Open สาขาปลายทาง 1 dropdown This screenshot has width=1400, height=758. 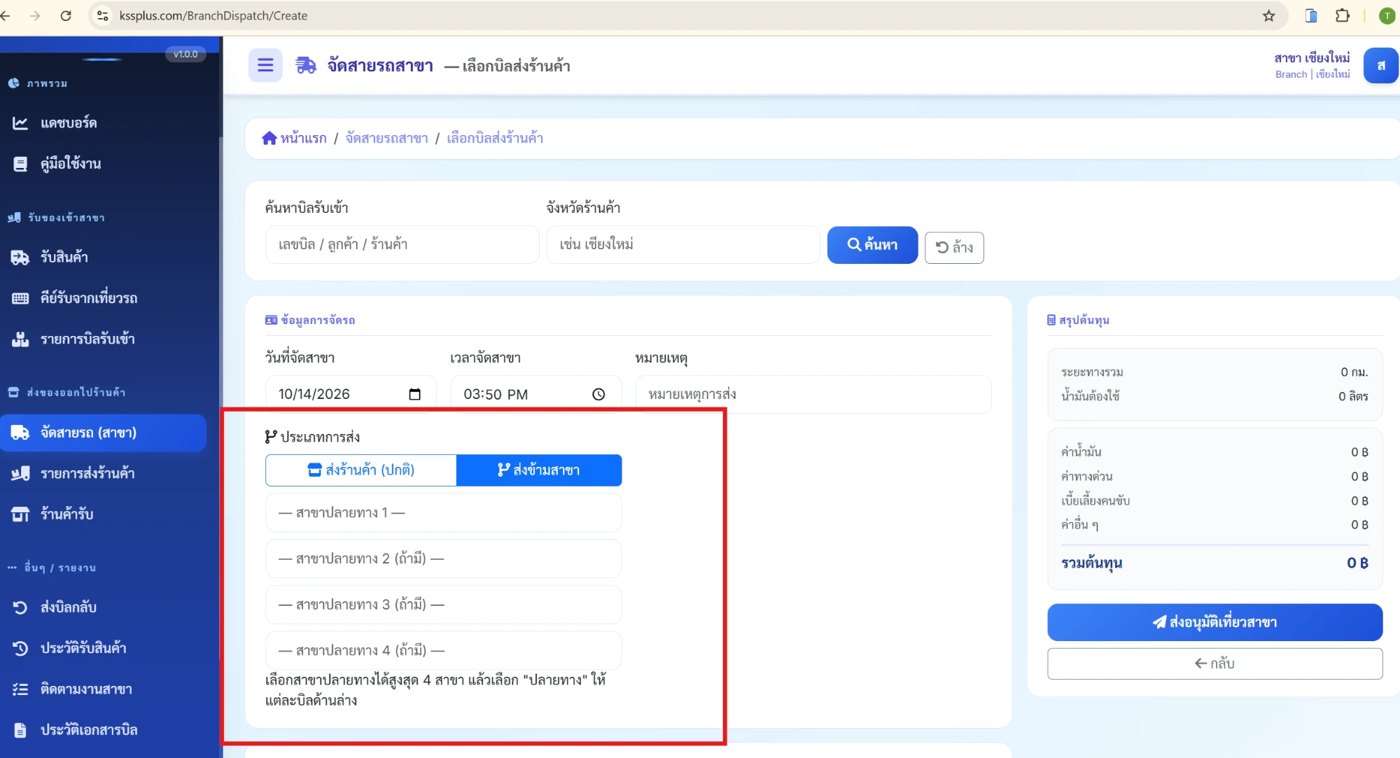[443, 512]
